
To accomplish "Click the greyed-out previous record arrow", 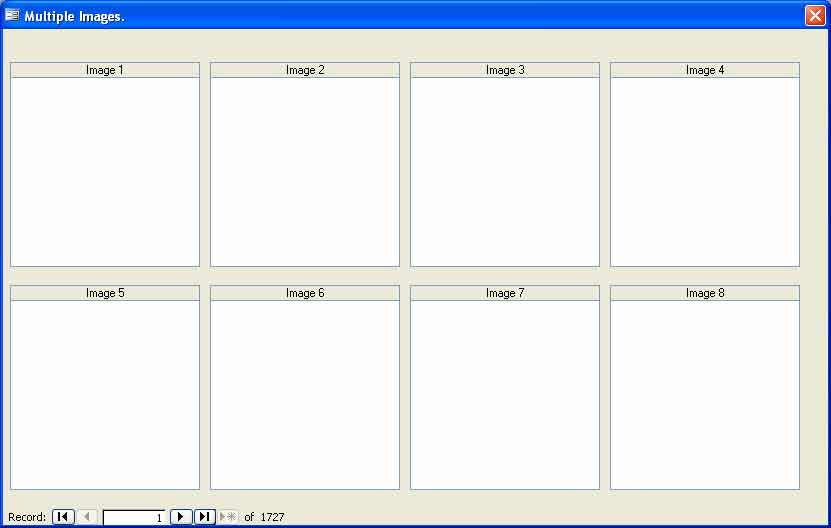I will pos(87,516).
